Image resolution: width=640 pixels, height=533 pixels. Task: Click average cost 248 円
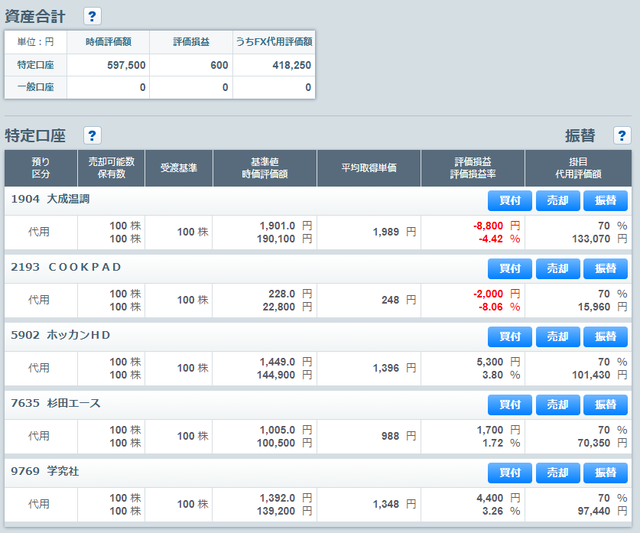click(x=399, y=300)
